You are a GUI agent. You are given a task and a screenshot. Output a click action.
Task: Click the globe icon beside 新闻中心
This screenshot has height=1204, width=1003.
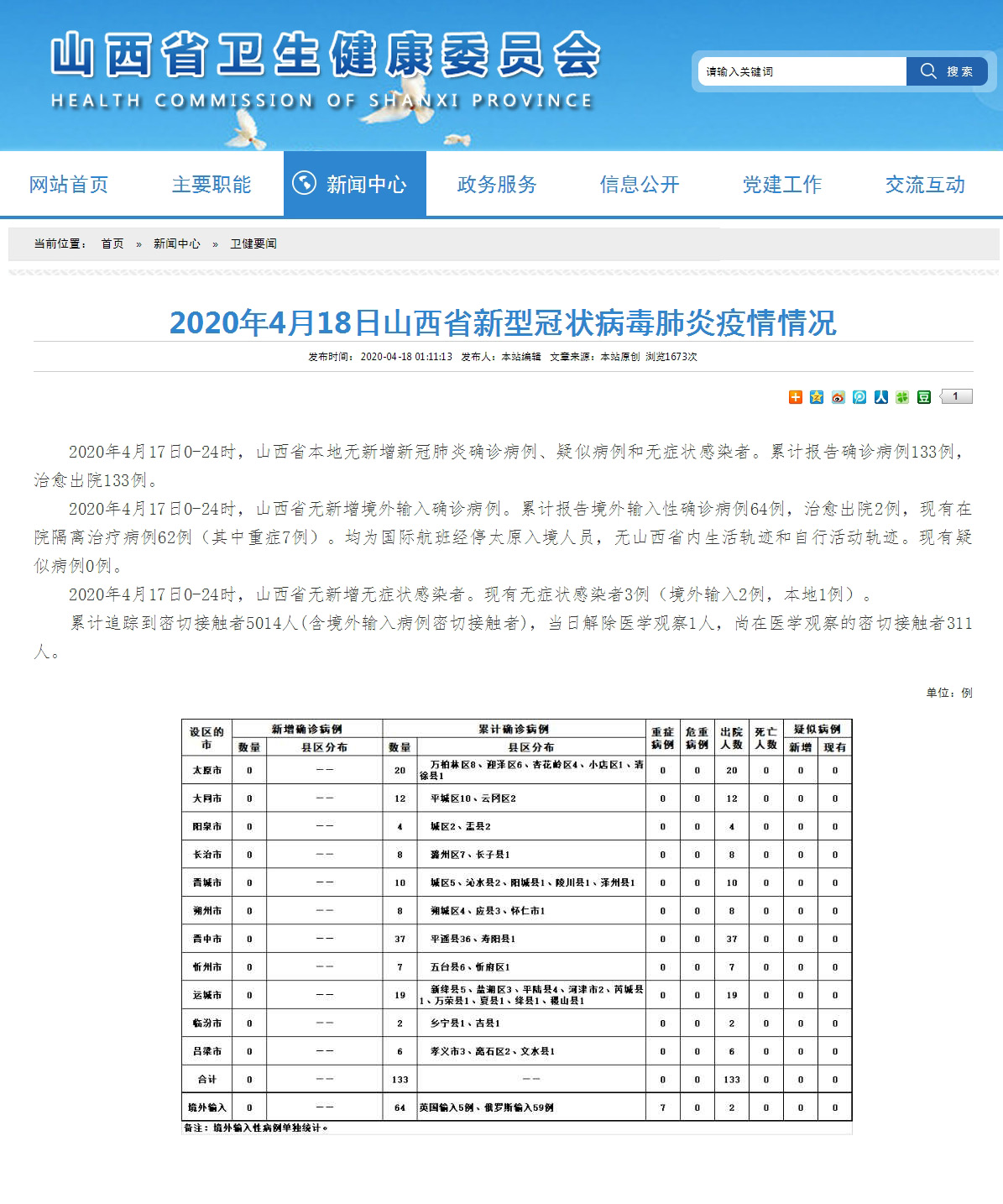click(304, 182)
